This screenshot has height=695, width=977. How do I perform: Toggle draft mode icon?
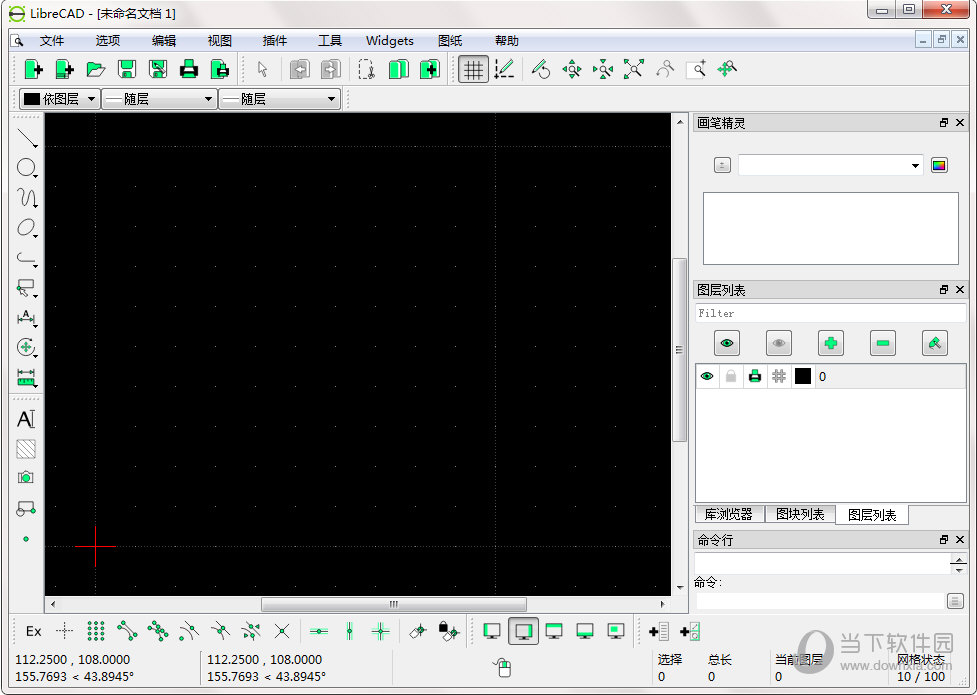tap(504, 69)
